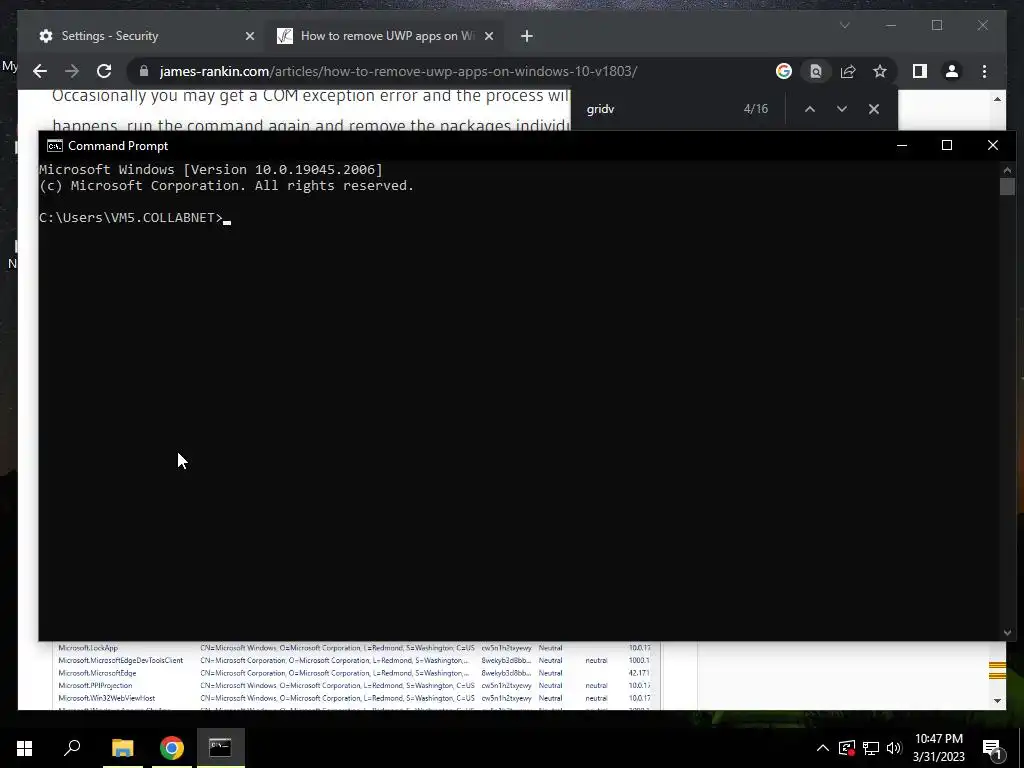Viewport: 1024px width, 768px height.
Task: Share this page via share icon
Action: (x=848, y=71)
